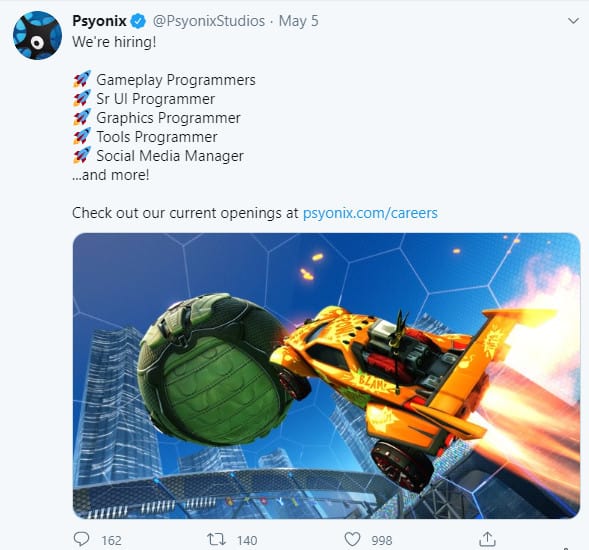Click the 140 retweets count
Image resolution: width=589 pixels, height=550 pixels.
(247, 540)
